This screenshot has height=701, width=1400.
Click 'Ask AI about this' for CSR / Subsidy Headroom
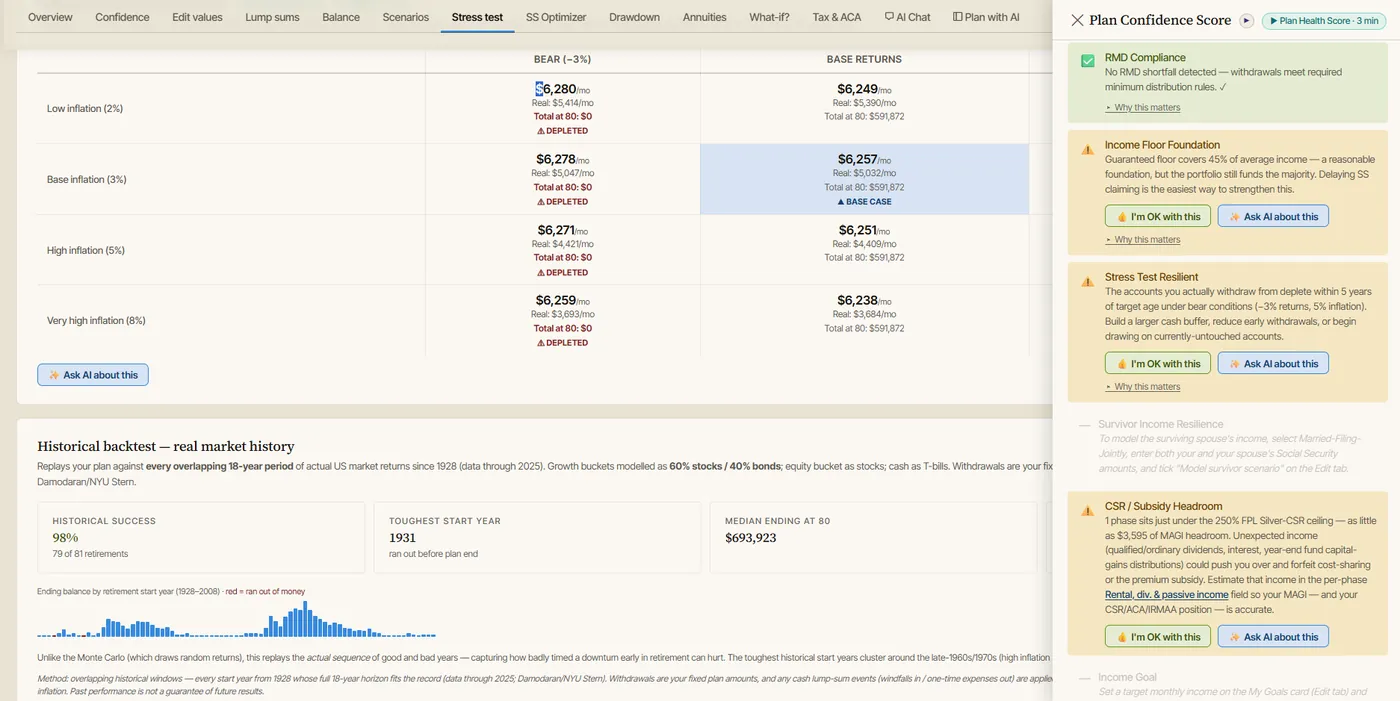click(1273, 636)
